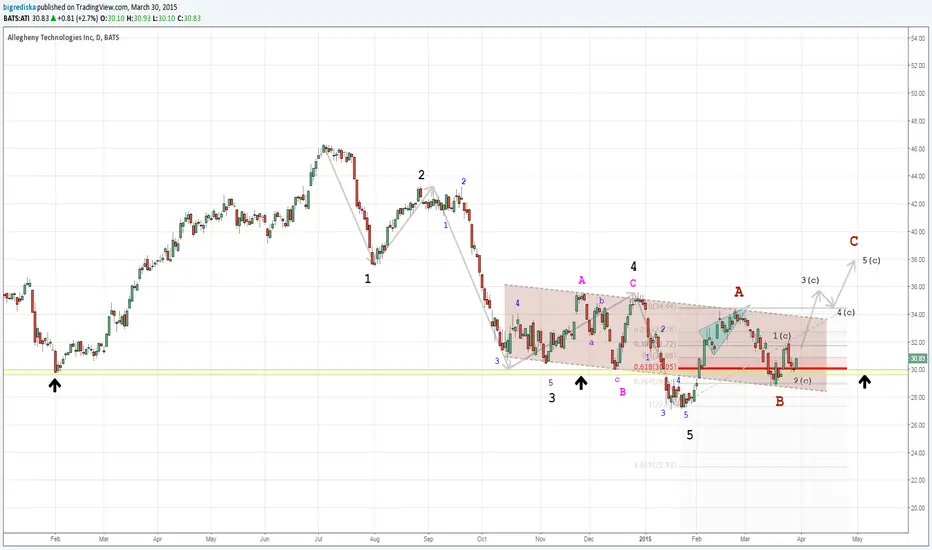Select the 5 (c) wave projection label

[x=871, y=260]
